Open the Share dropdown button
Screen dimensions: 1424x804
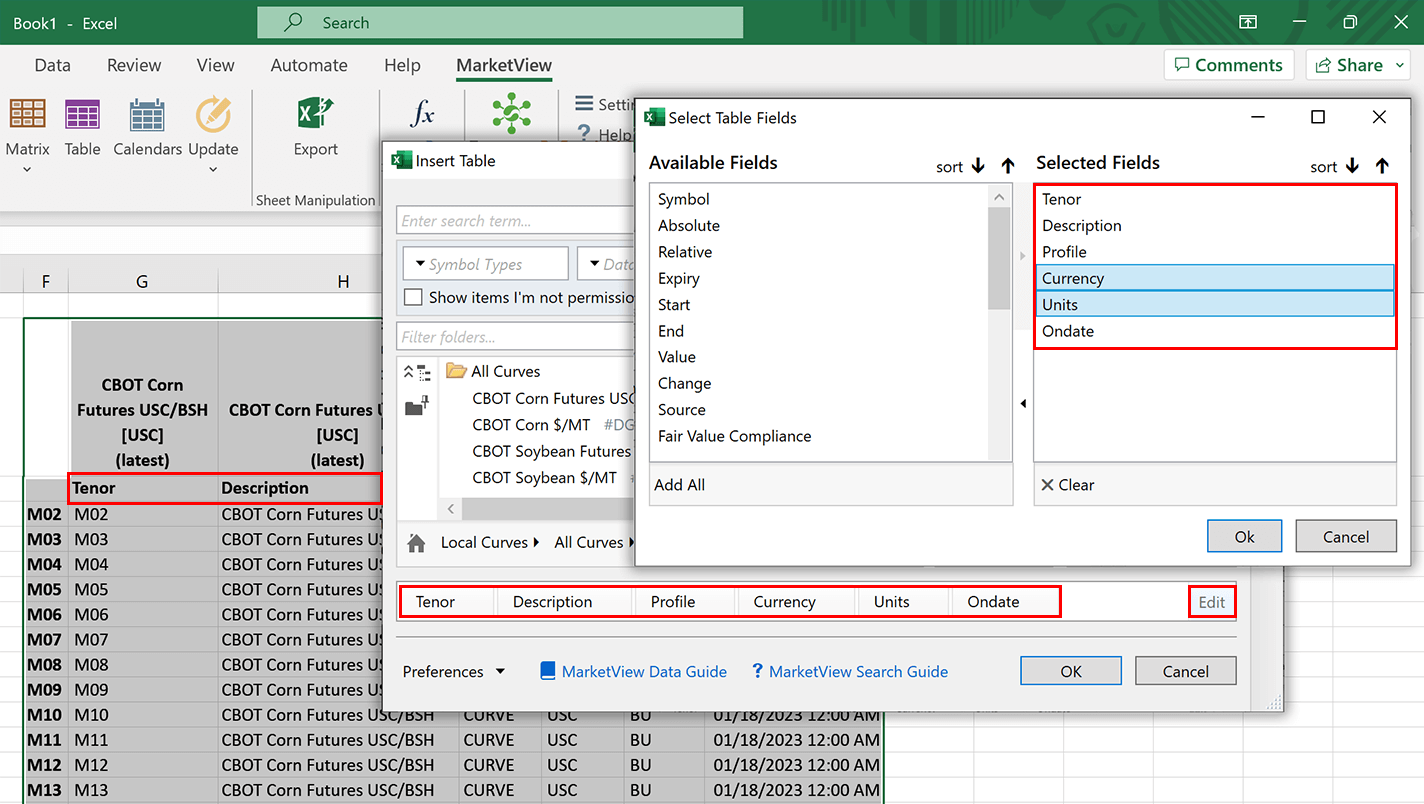[1357, 65]
